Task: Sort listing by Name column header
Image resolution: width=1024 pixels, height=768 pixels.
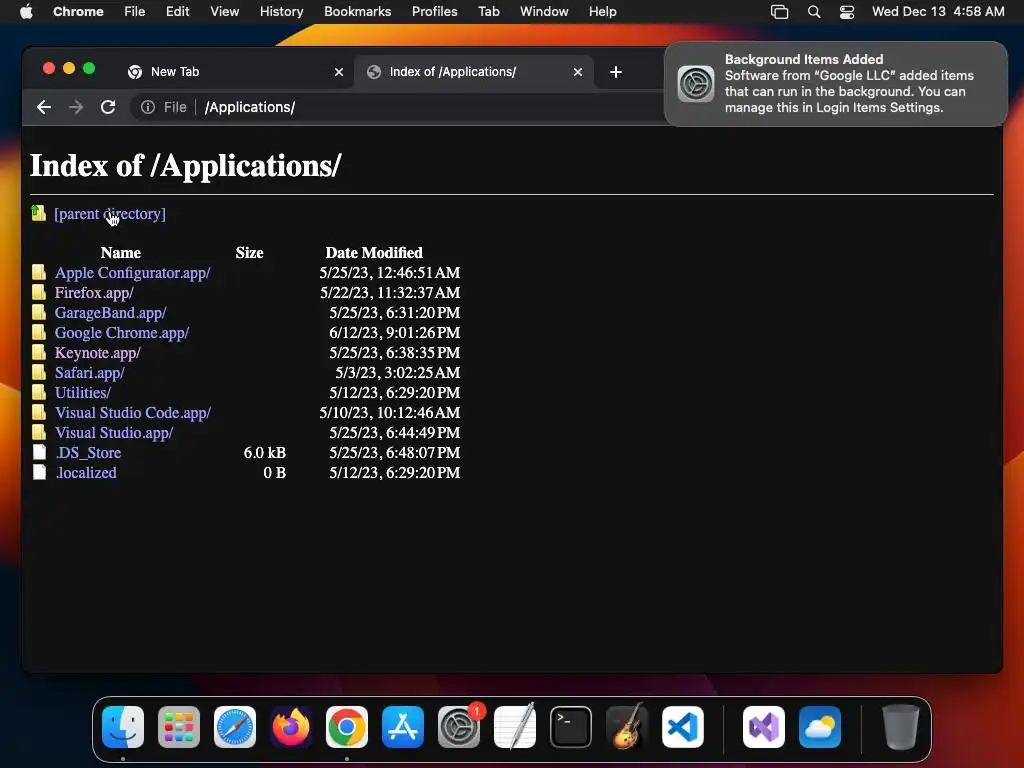Action: (x=121, y=253)
